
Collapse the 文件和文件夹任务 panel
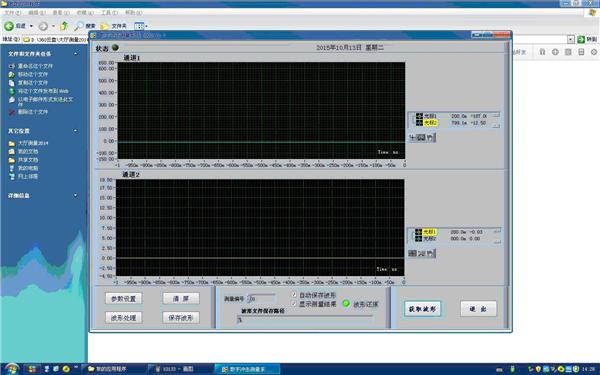click(x=75, y=54)
